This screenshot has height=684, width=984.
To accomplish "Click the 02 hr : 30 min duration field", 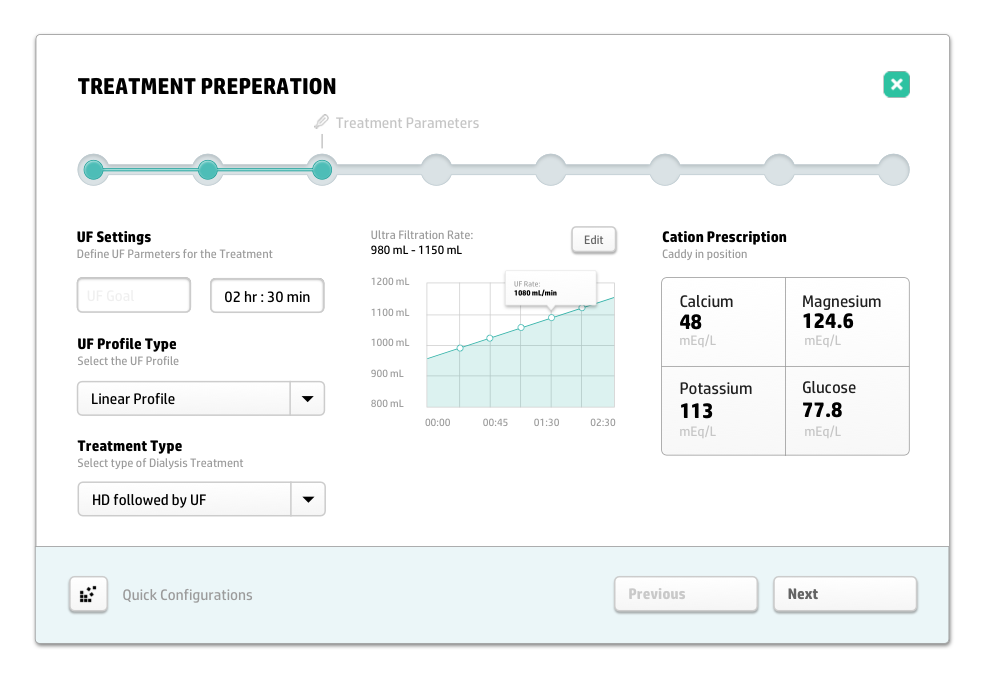I will point(267,296).
